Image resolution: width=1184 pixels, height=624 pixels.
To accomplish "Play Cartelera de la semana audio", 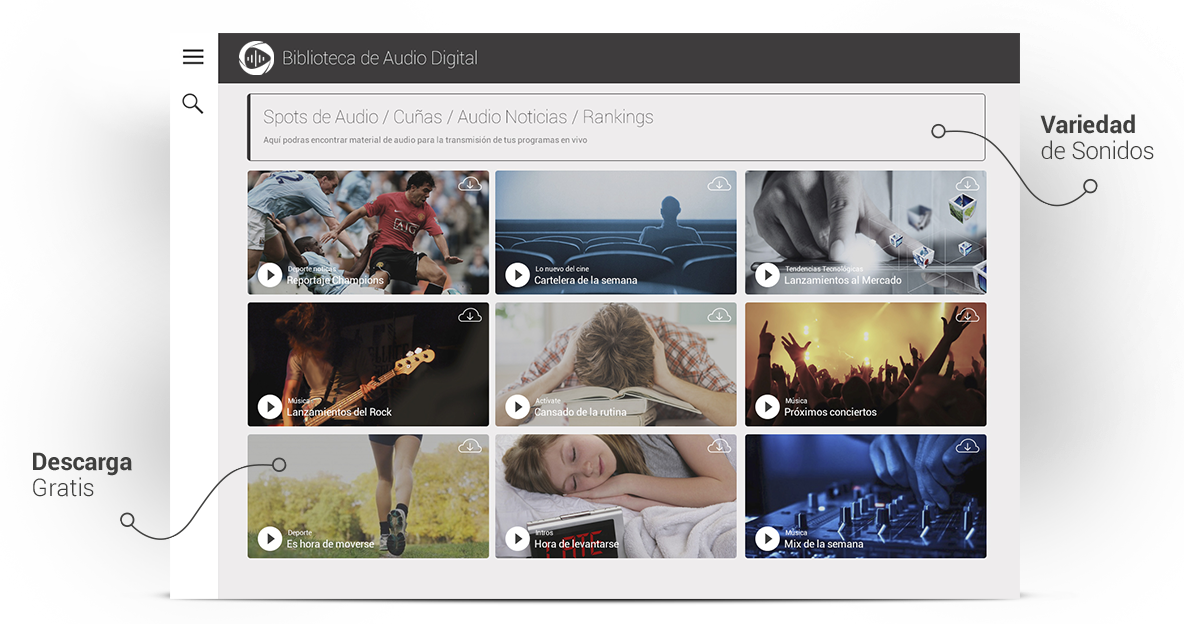I will coord(517,275).
